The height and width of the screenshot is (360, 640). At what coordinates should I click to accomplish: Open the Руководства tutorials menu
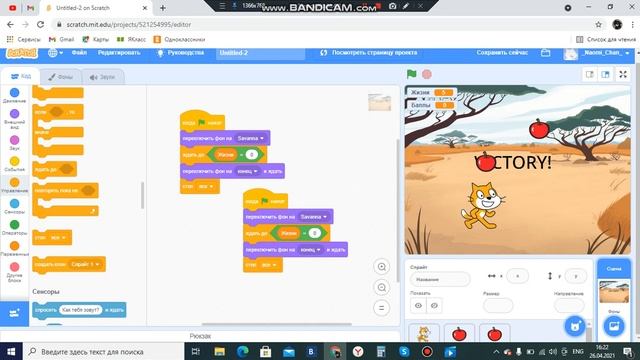[x=181, y=53]
